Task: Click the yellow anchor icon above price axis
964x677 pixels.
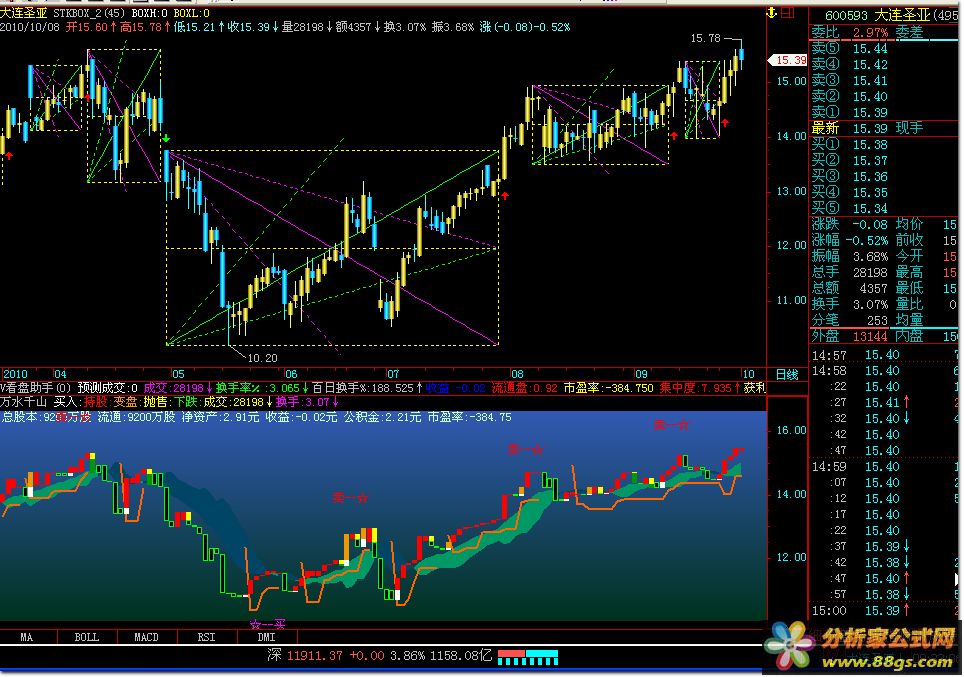Action: (x=772, y=12)
